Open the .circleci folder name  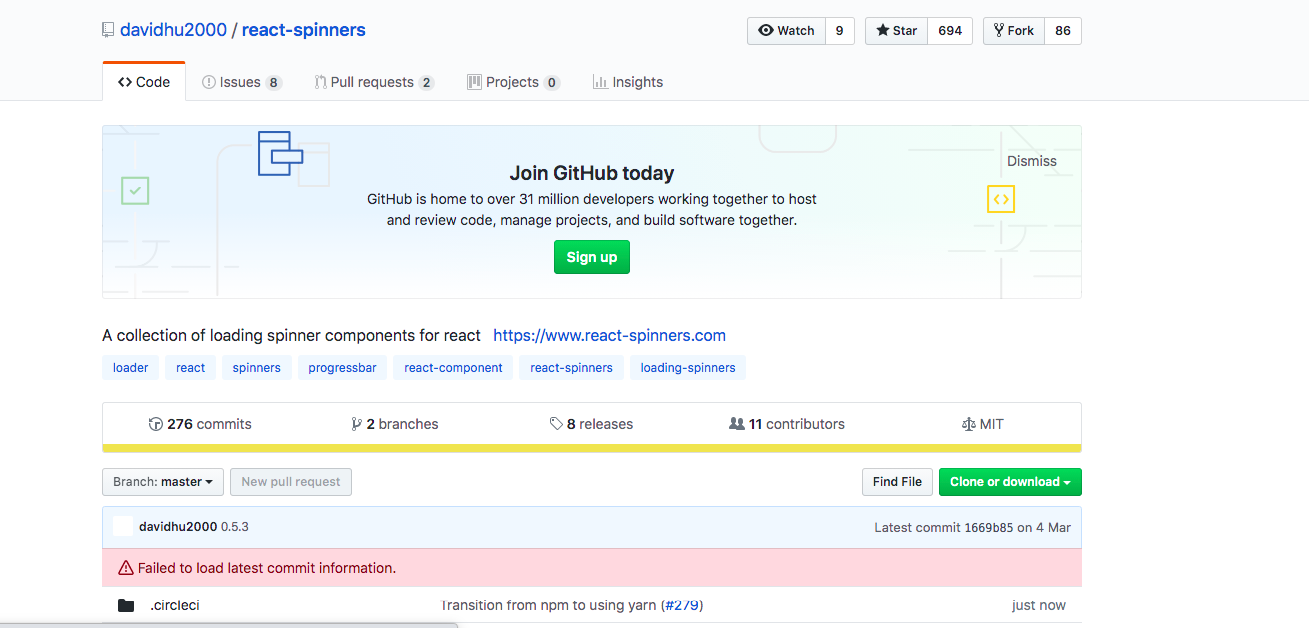(x=175, y=605)
